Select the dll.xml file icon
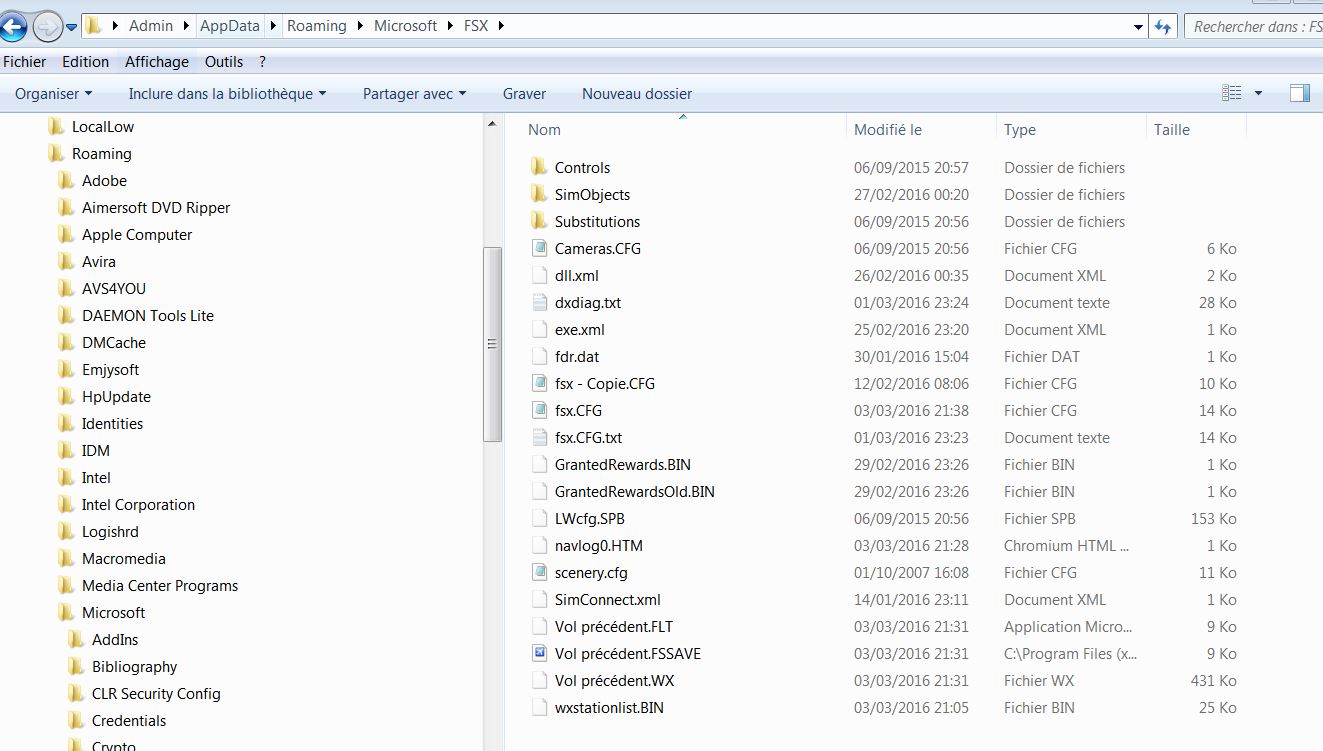The width and height of the screenshot is (1323, 751). 539,275
